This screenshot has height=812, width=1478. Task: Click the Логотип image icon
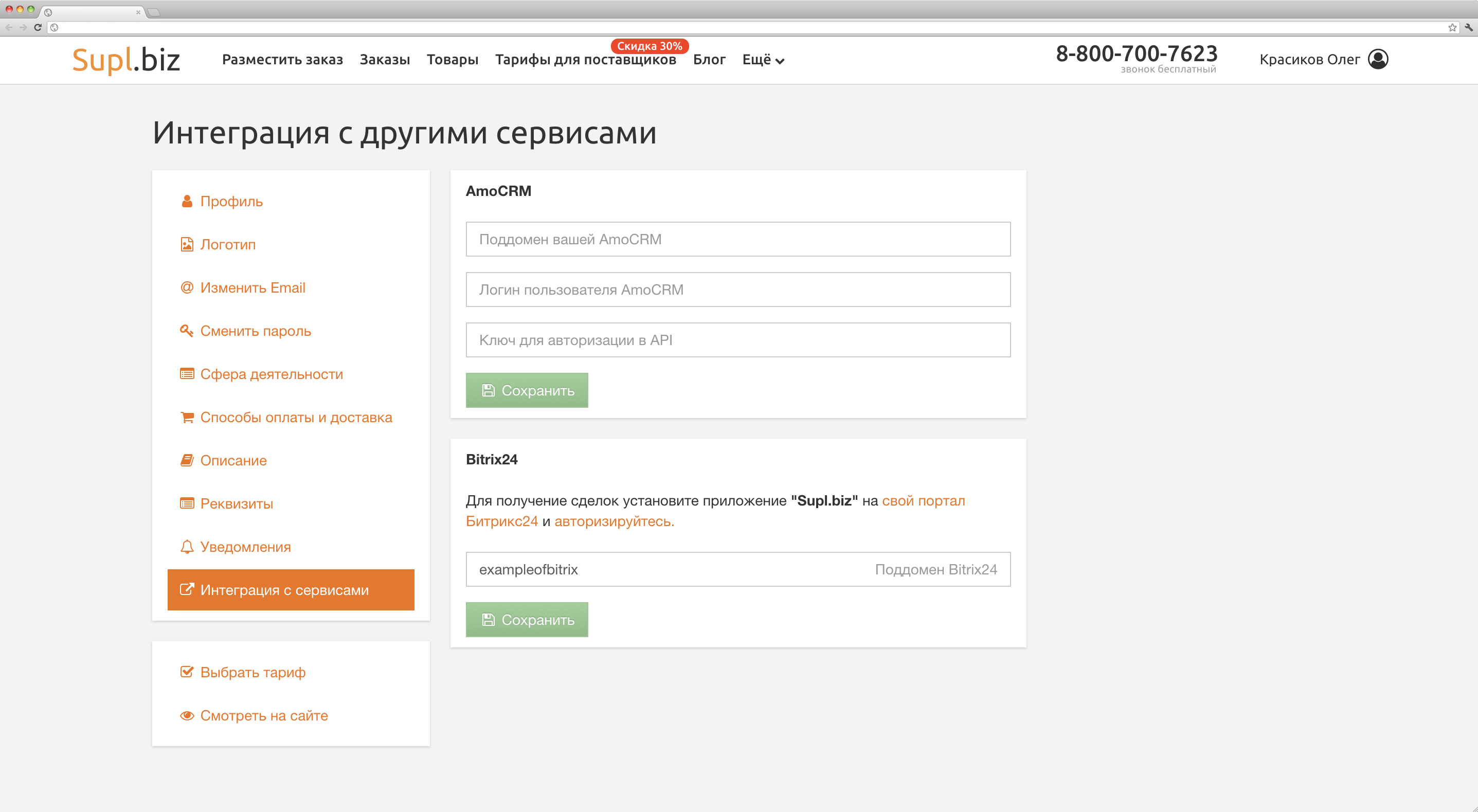click(x=187, y=244)
